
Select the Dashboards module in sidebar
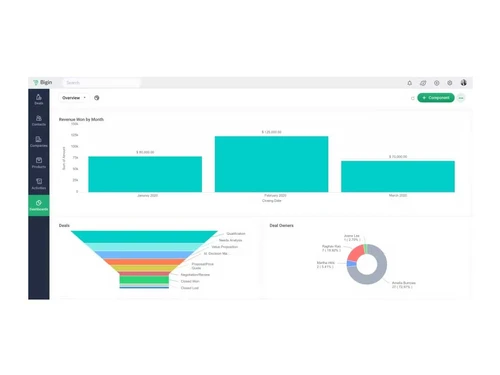point(39,205)
